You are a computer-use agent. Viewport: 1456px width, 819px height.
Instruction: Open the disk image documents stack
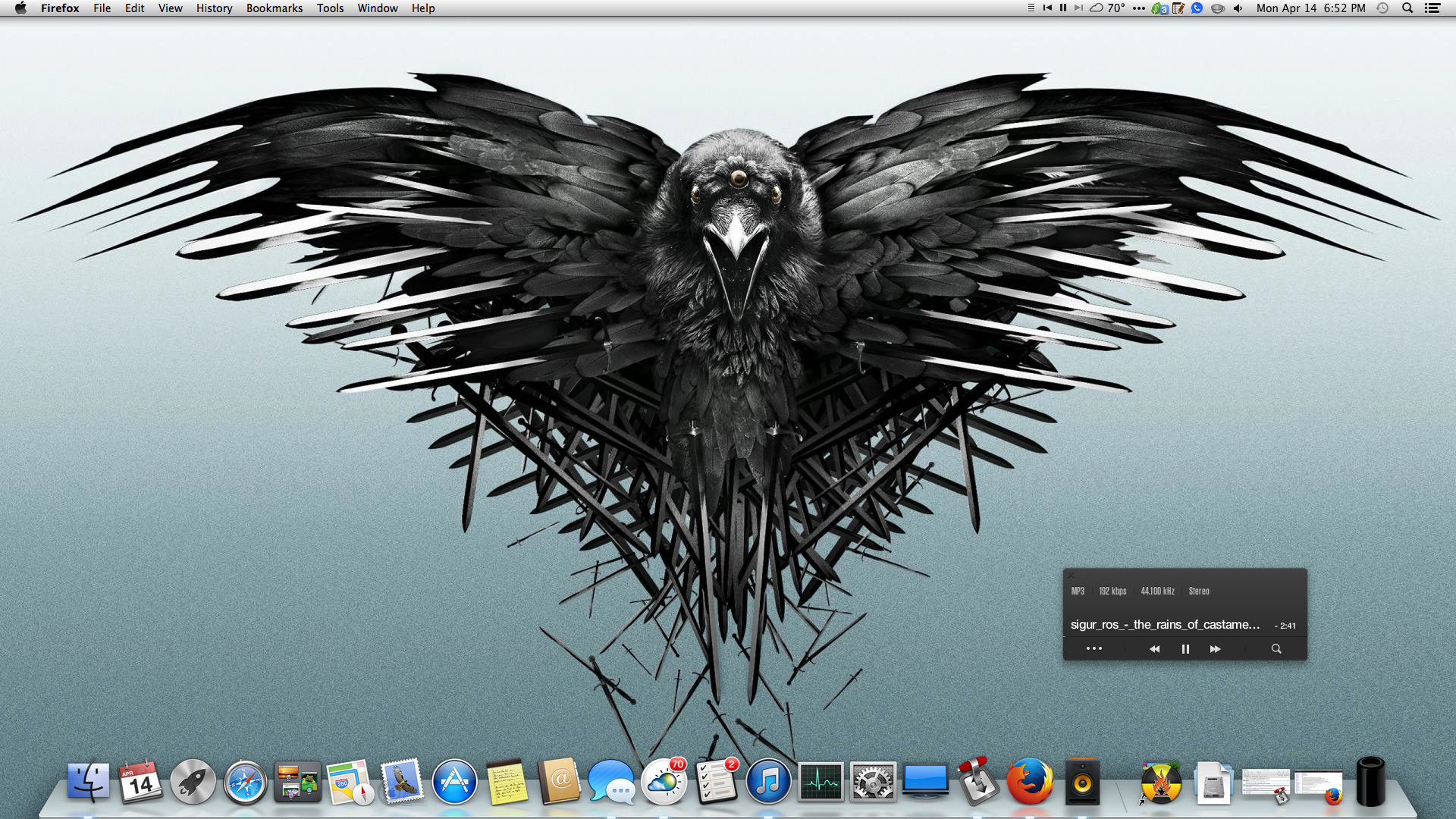1213,783
